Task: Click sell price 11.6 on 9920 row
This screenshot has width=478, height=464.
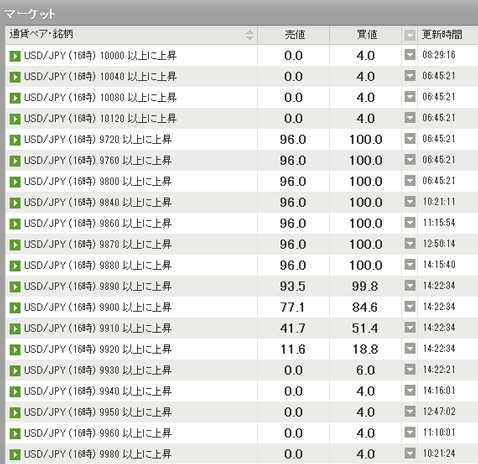Action: 293,349
